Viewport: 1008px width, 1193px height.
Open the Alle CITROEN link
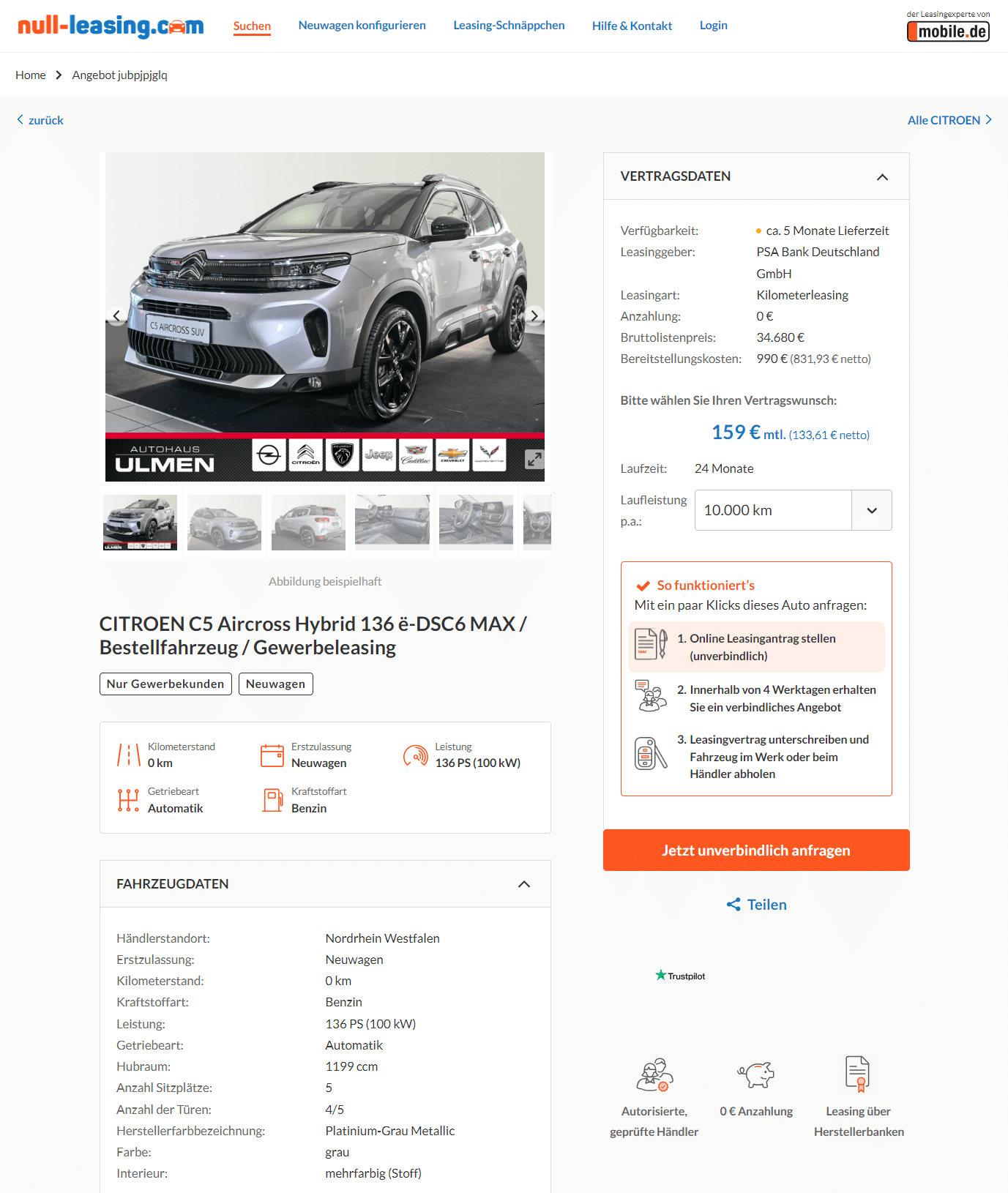point(949,120)
